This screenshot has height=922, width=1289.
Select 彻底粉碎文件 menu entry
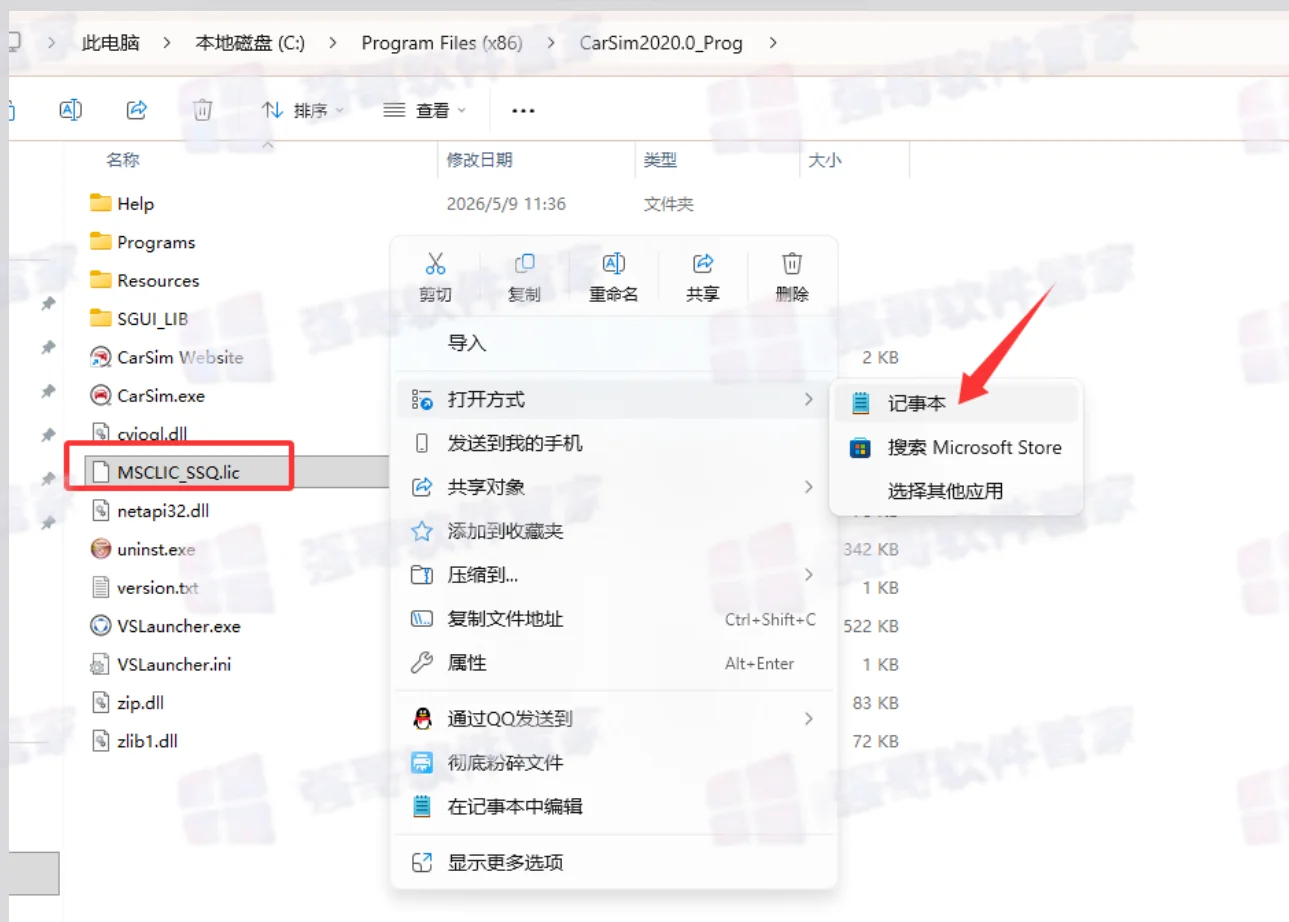[x=614, y=763]
